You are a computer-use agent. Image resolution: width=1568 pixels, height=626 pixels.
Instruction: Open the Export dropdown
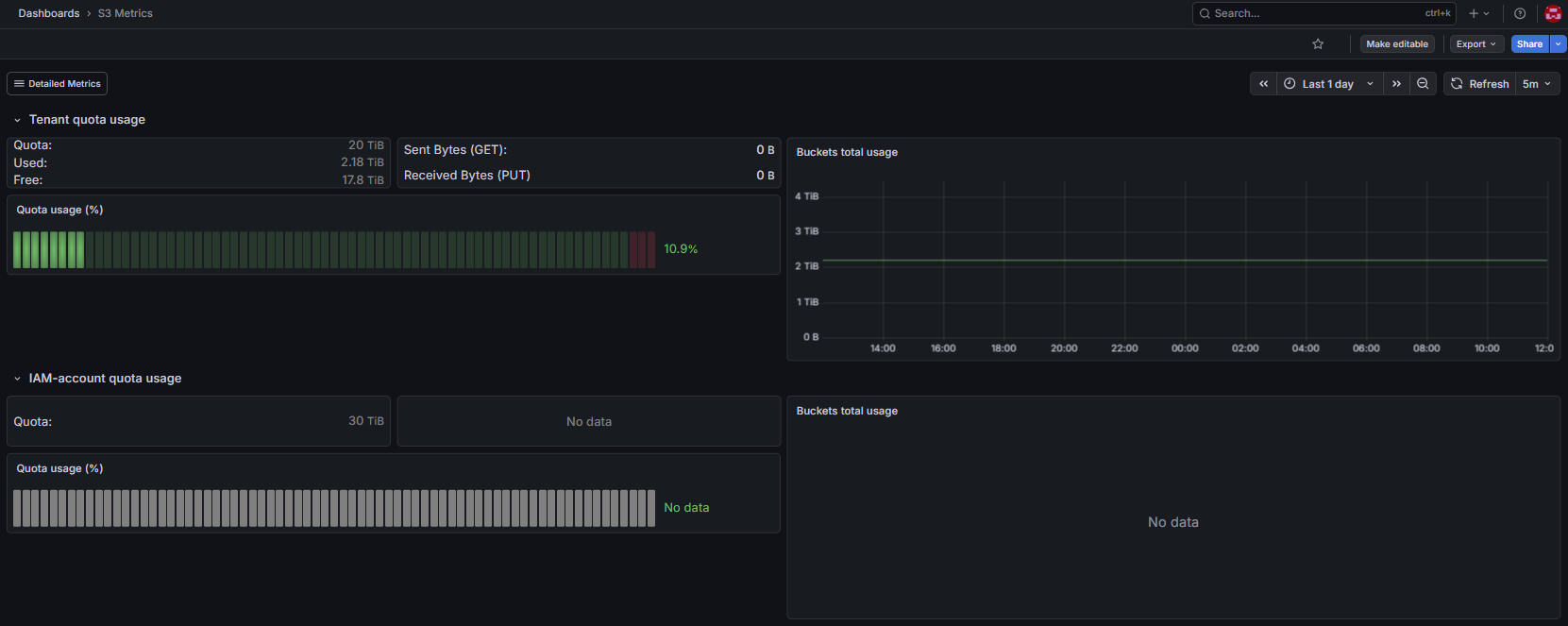(1476, 44)
